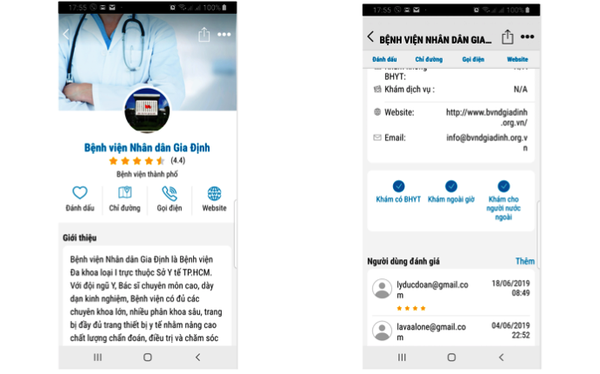Tap share icon on doctor banner

204,34
